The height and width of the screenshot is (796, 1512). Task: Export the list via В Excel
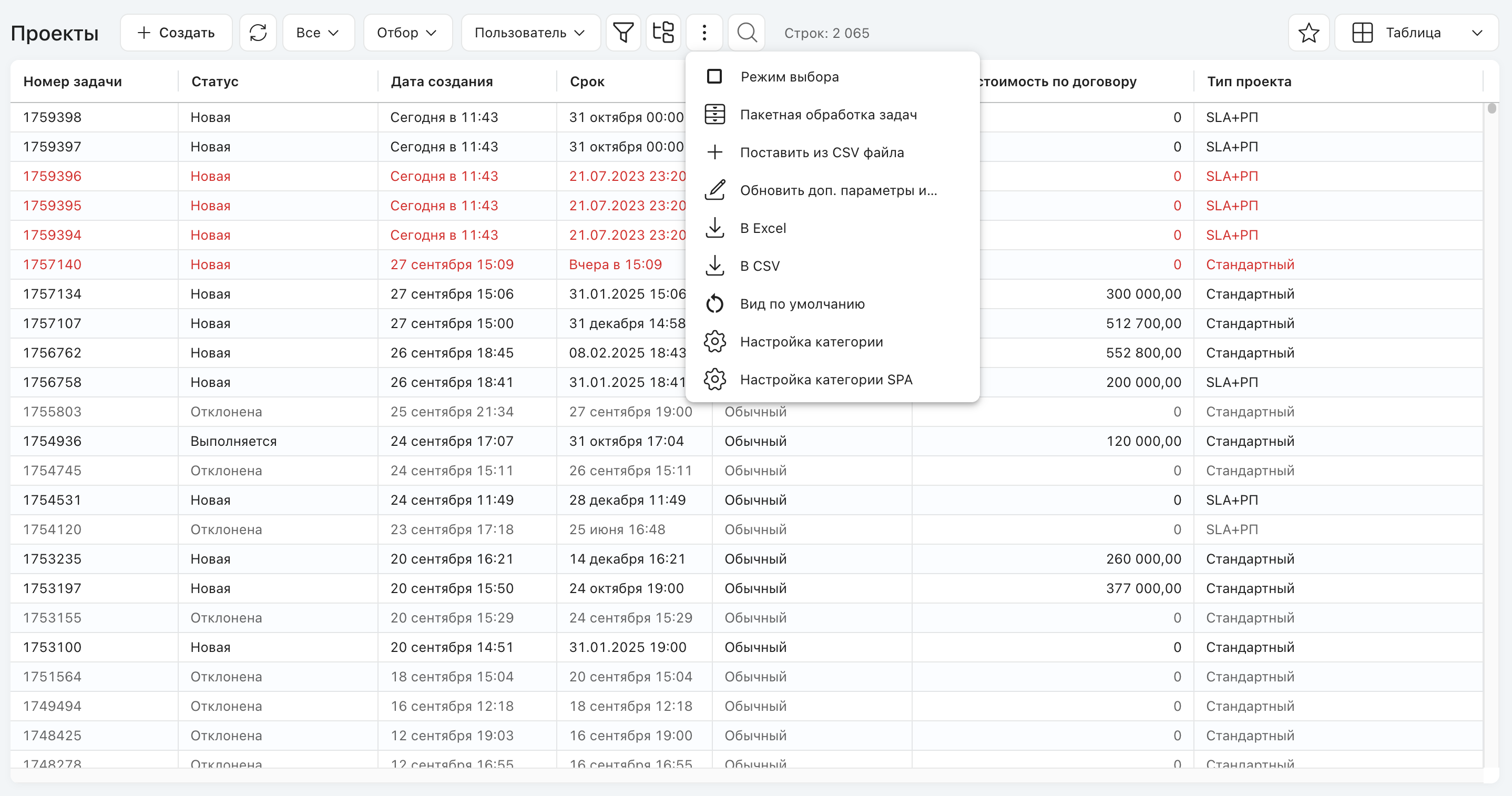tap(832, 228)
